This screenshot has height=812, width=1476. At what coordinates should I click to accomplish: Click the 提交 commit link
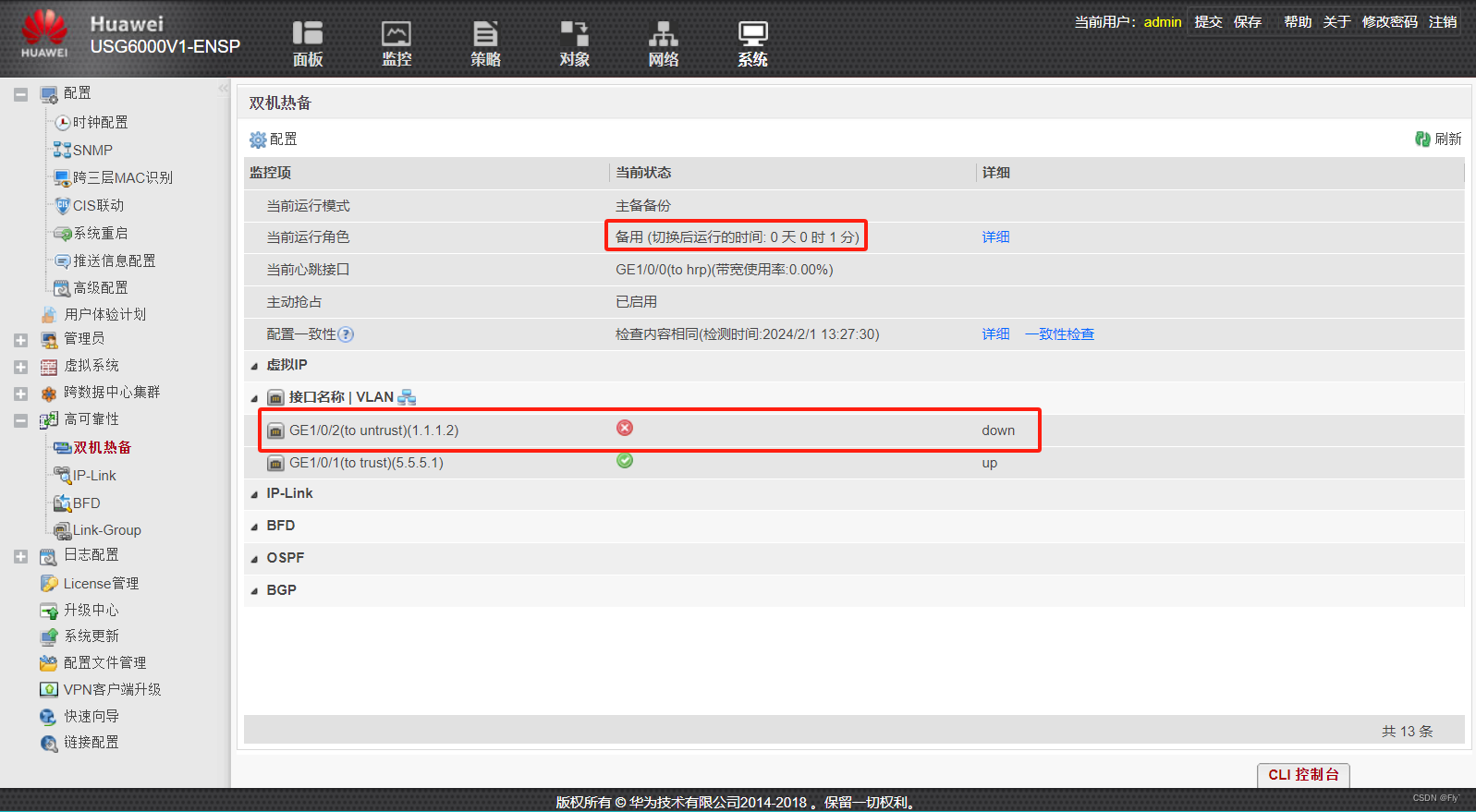(1208, 21)
